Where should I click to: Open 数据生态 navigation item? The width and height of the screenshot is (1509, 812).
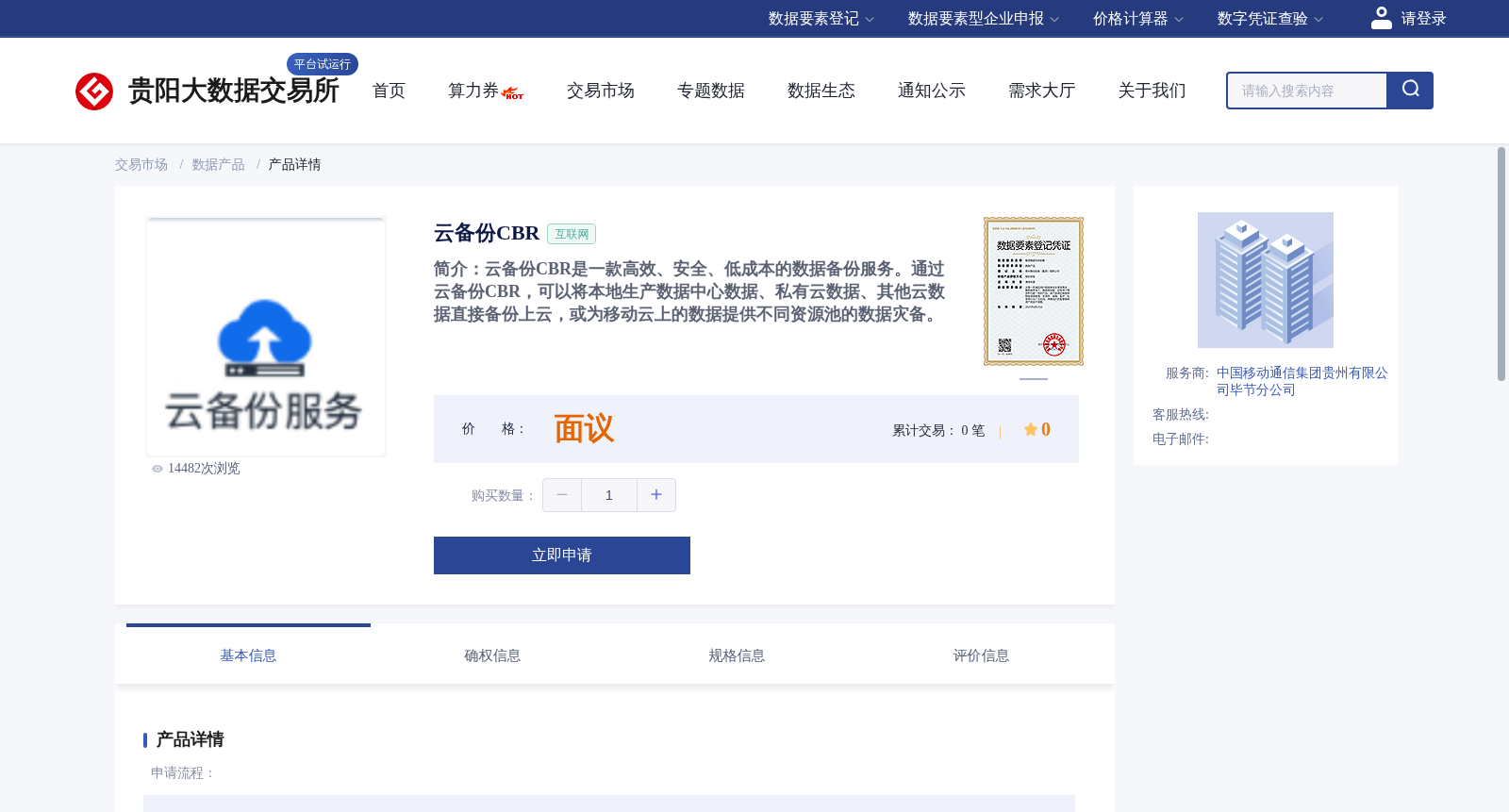[x=821, y=91]
